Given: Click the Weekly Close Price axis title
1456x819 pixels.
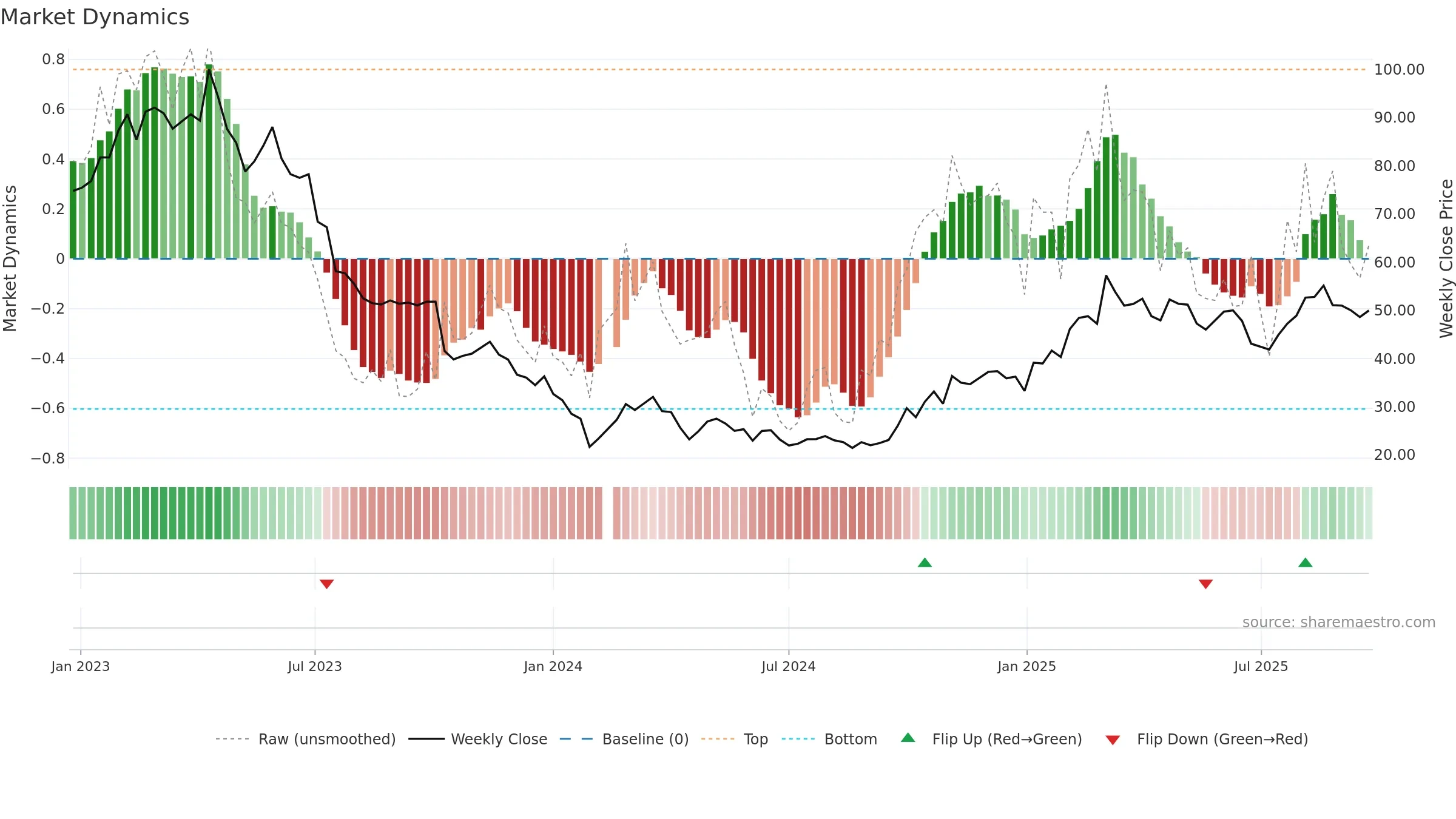Looking at the screenshot, I should coord(1446,258).
